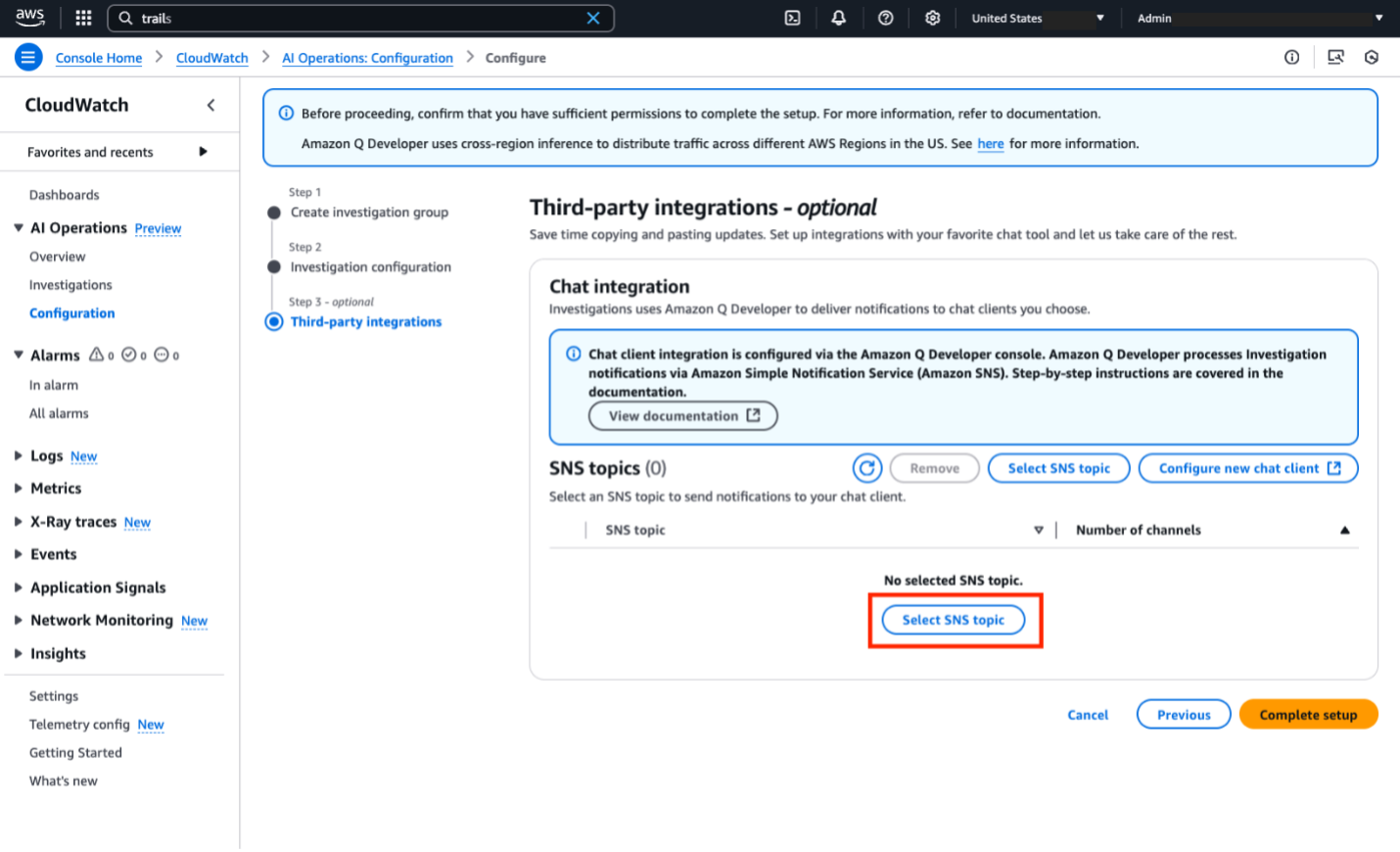This screenshot has width=1400, height=852.
Task: Expand the Network Monitoring section
Action: [19, 620]
